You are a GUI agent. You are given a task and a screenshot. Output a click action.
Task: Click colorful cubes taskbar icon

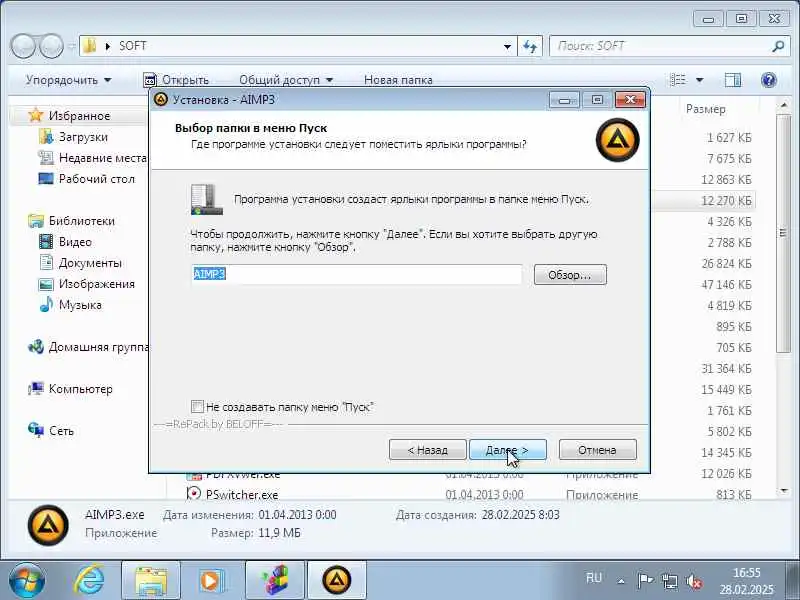pos(274,581)
